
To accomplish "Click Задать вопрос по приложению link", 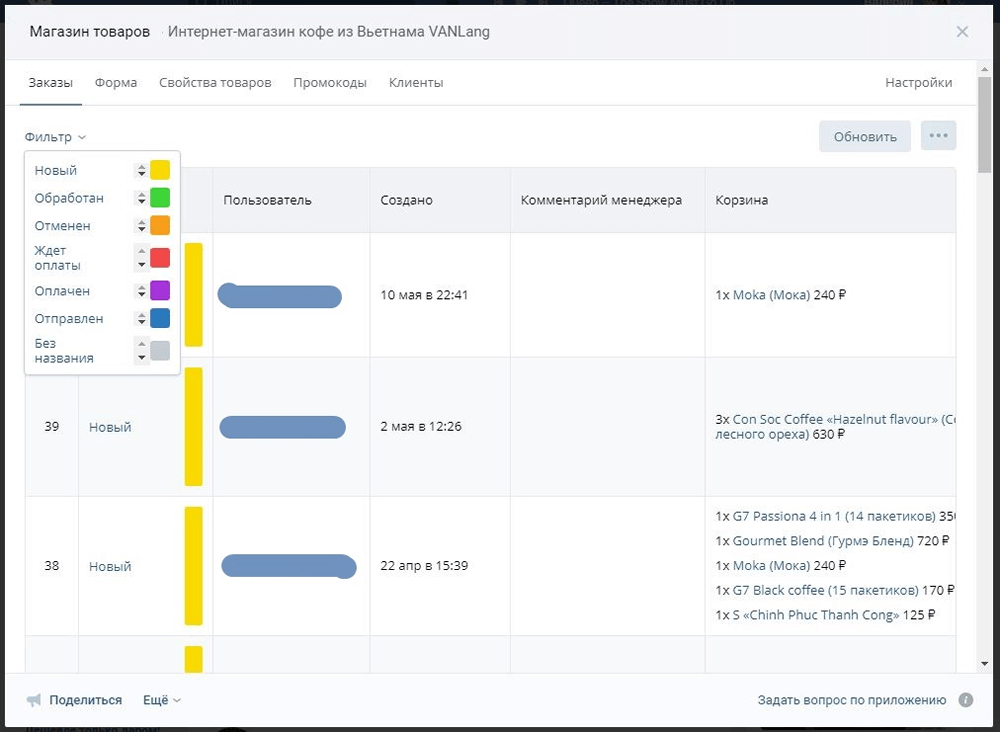I will 851,700.
